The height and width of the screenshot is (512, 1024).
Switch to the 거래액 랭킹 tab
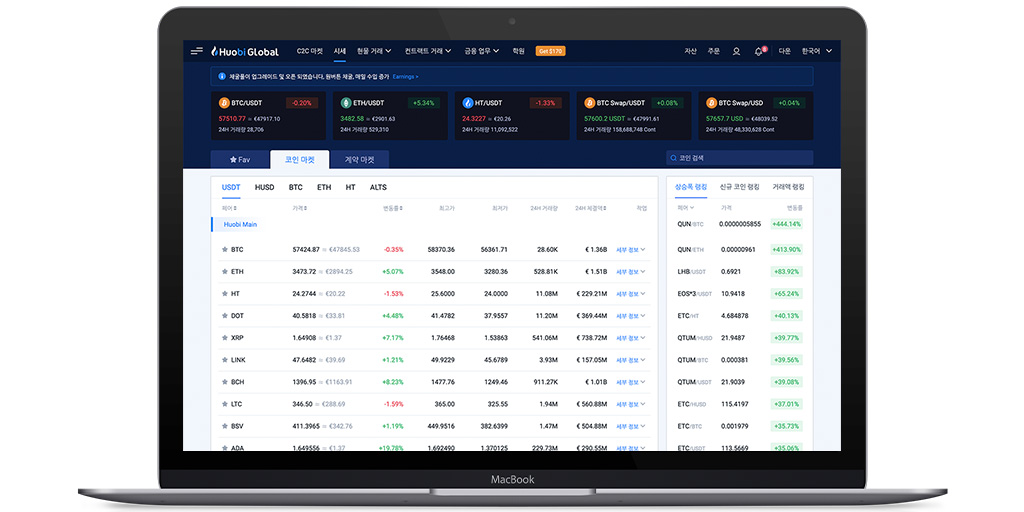pyautogui.click(x=788, y=187)
